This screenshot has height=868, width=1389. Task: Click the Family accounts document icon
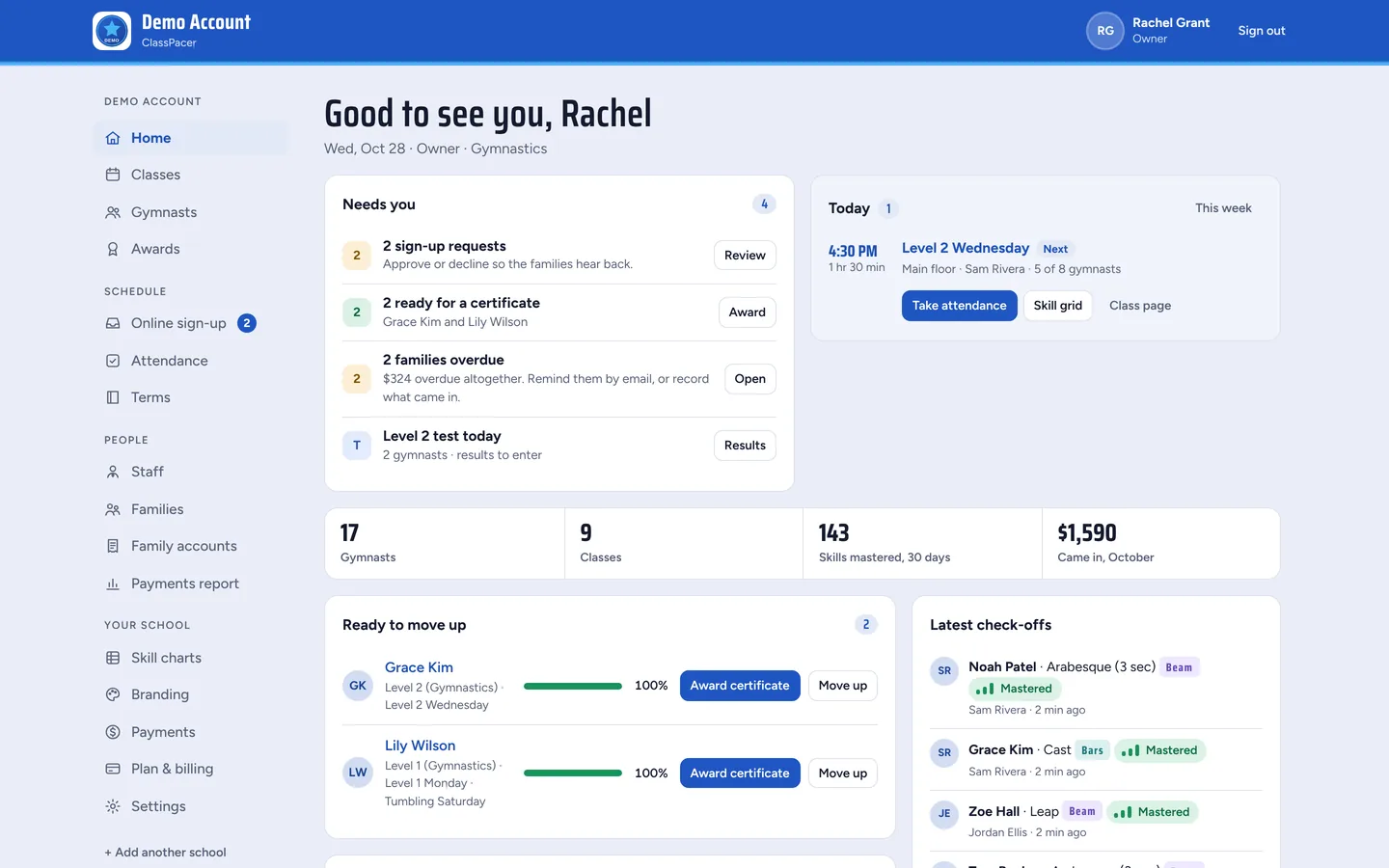point(113,546)
